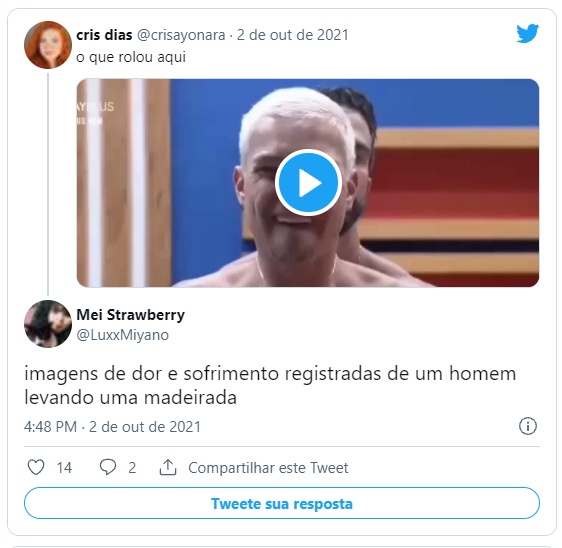Play the embedded video
The image size is (562, 548).
point(308,182)
